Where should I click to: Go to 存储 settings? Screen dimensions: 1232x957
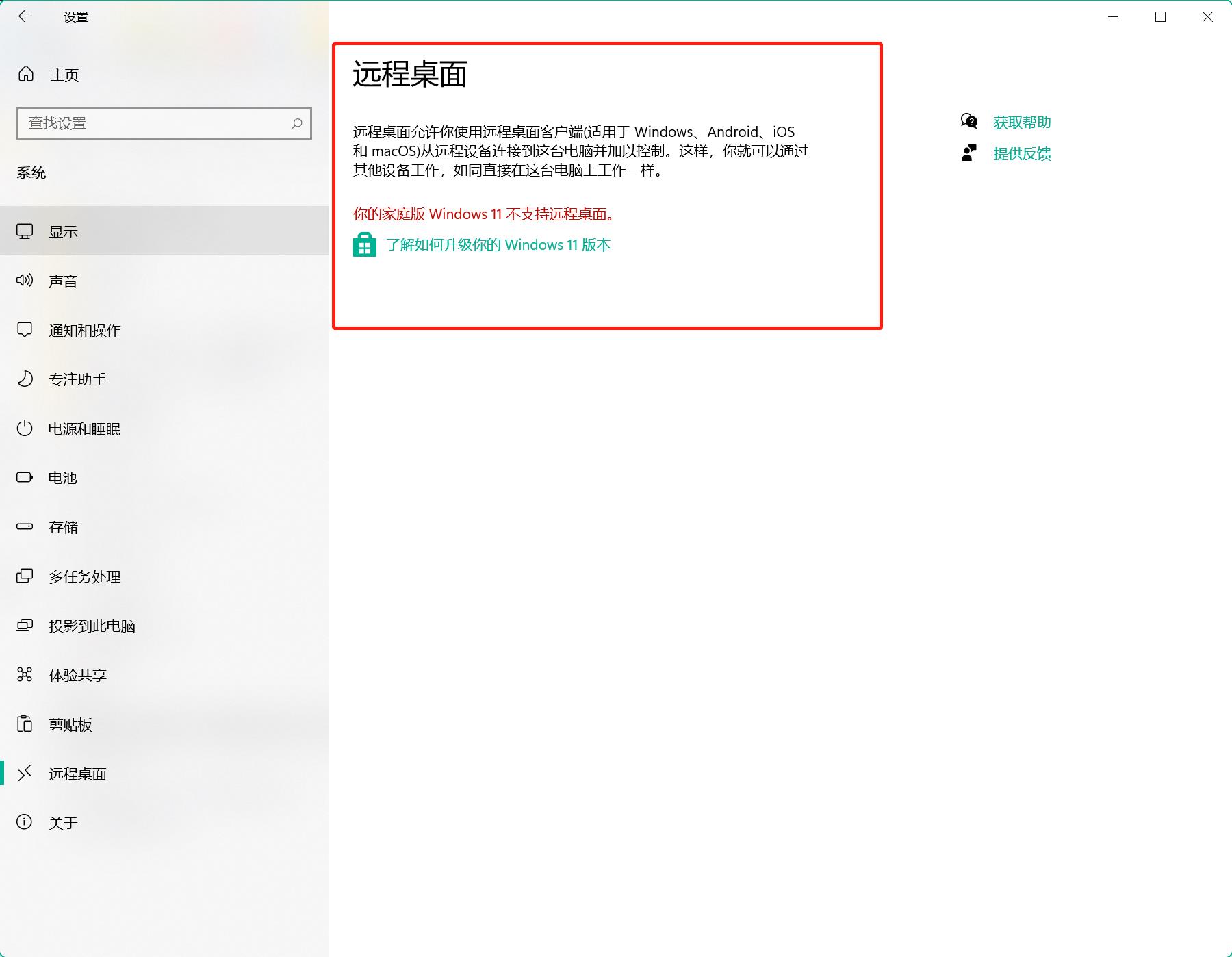pos(164,527)
